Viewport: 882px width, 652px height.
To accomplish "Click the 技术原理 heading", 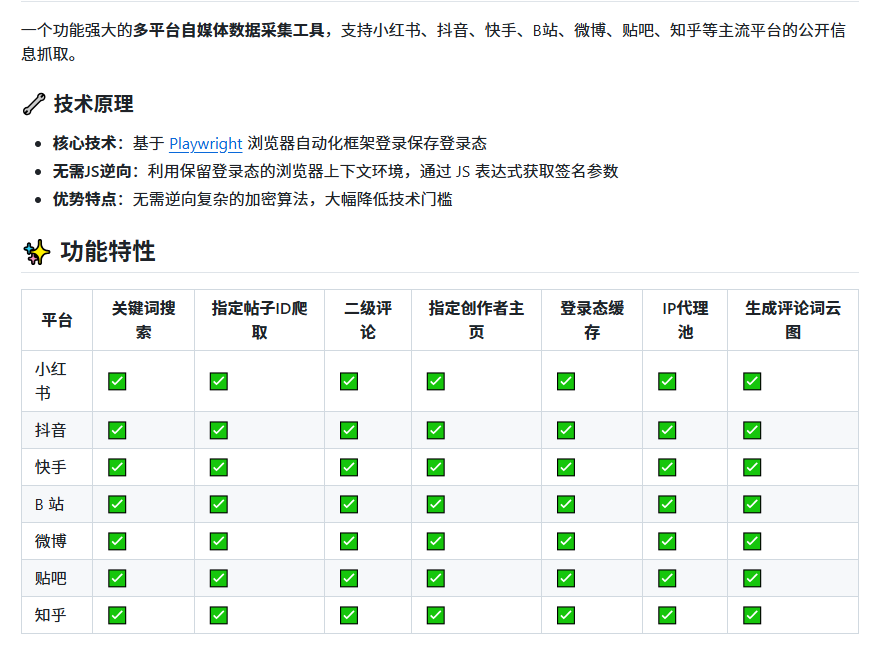I will click(x=93, y=104).
